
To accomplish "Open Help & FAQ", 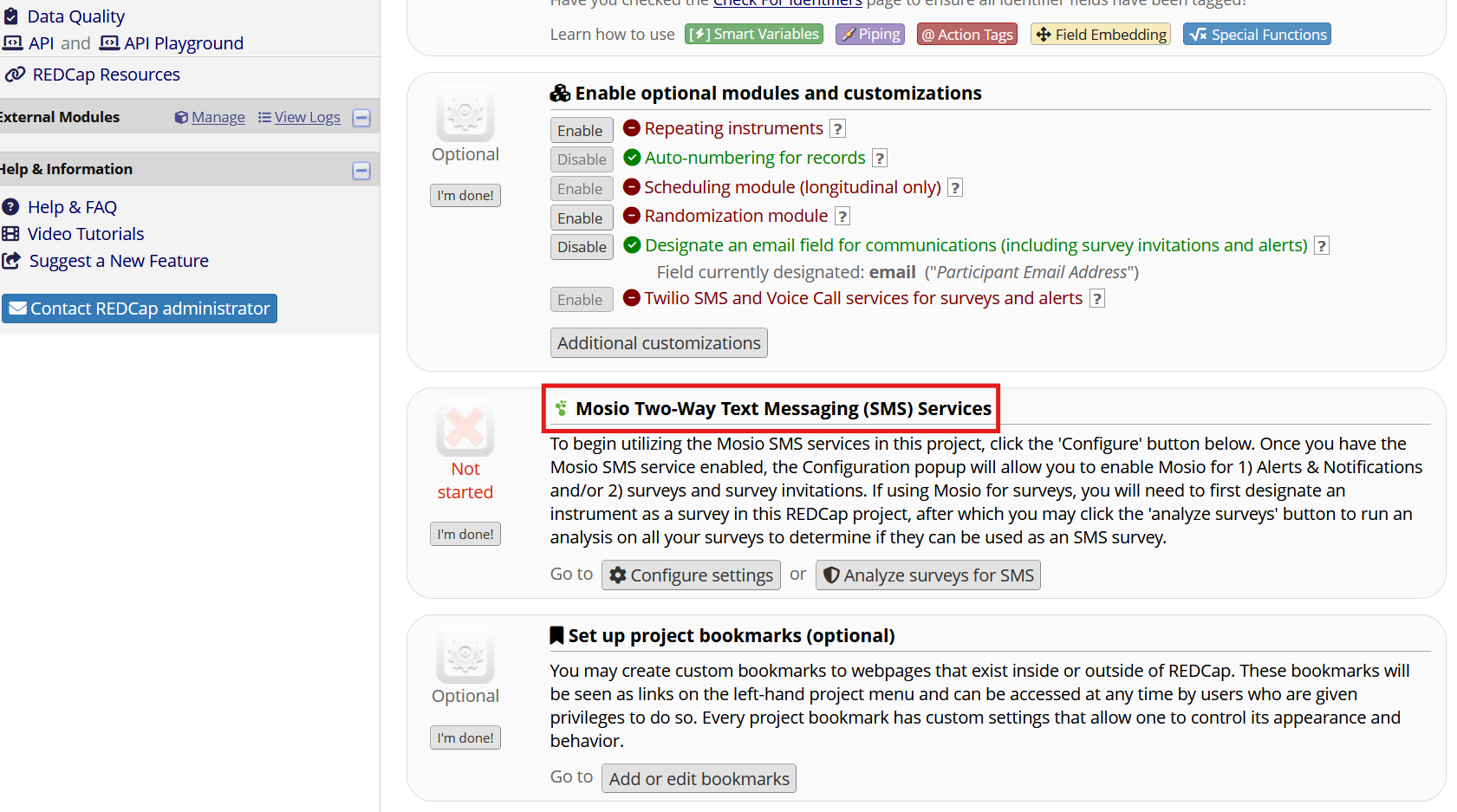I will [x=72, y=207].
